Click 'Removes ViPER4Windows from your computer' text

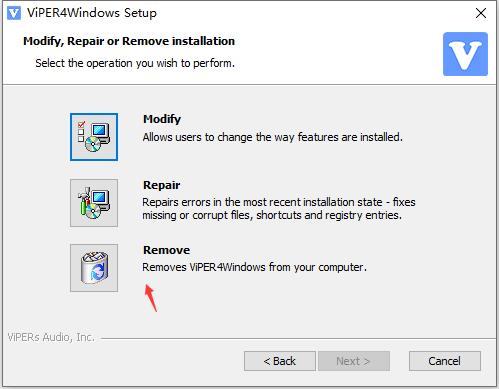[254, 267]
